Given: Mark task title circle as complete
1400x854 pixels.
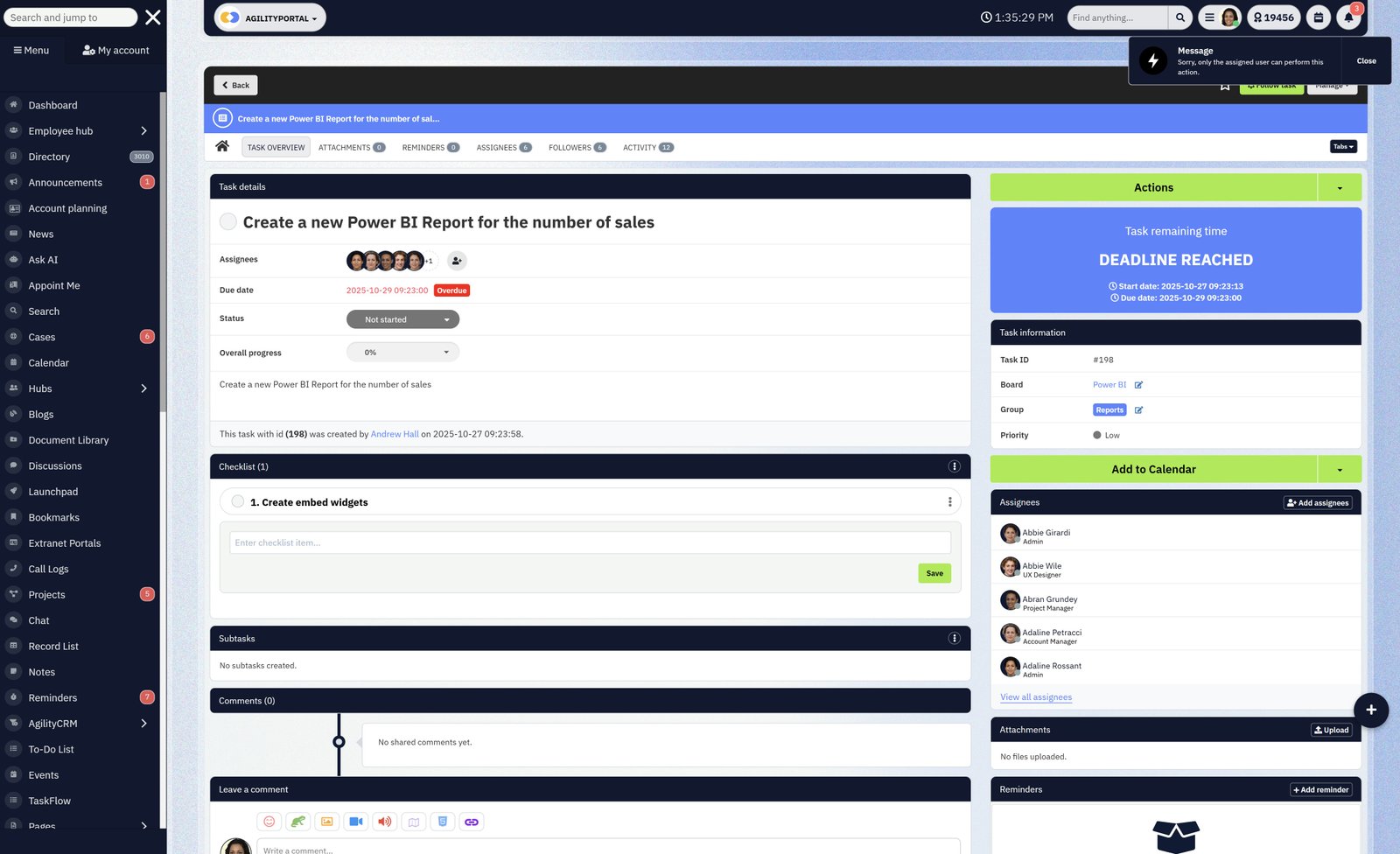Looking at the screenshot, I should click(228, 222).
